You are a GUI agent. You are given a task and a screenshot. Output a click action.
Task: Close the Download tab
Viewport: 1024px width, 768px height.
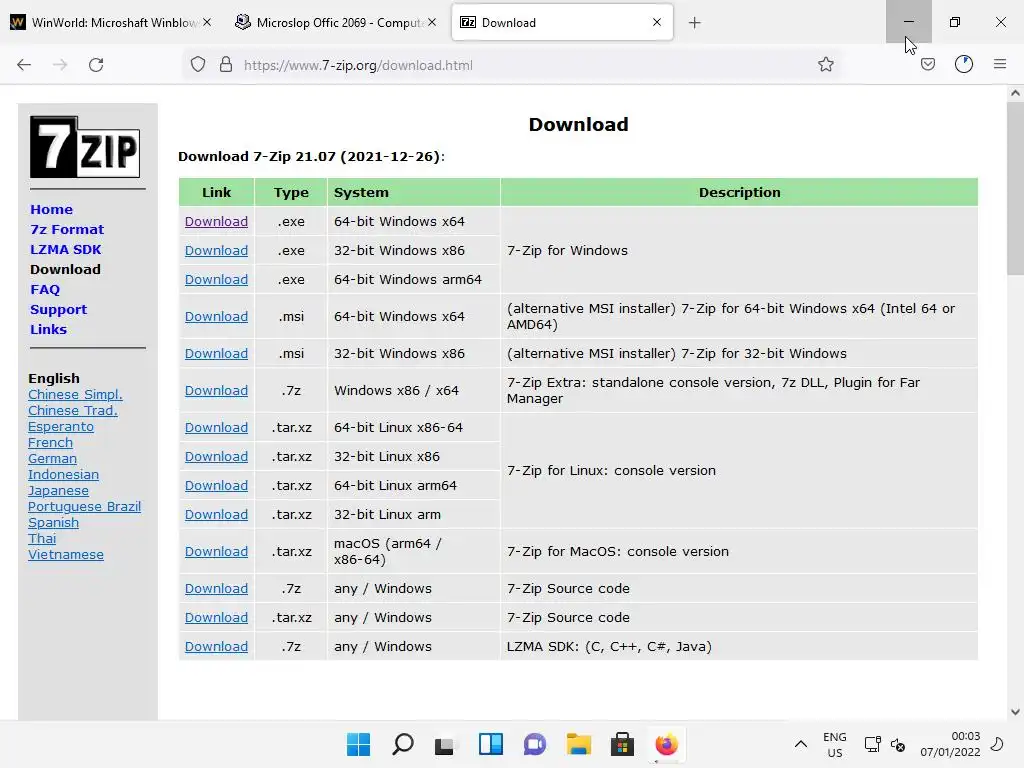(x=657, y=22)
